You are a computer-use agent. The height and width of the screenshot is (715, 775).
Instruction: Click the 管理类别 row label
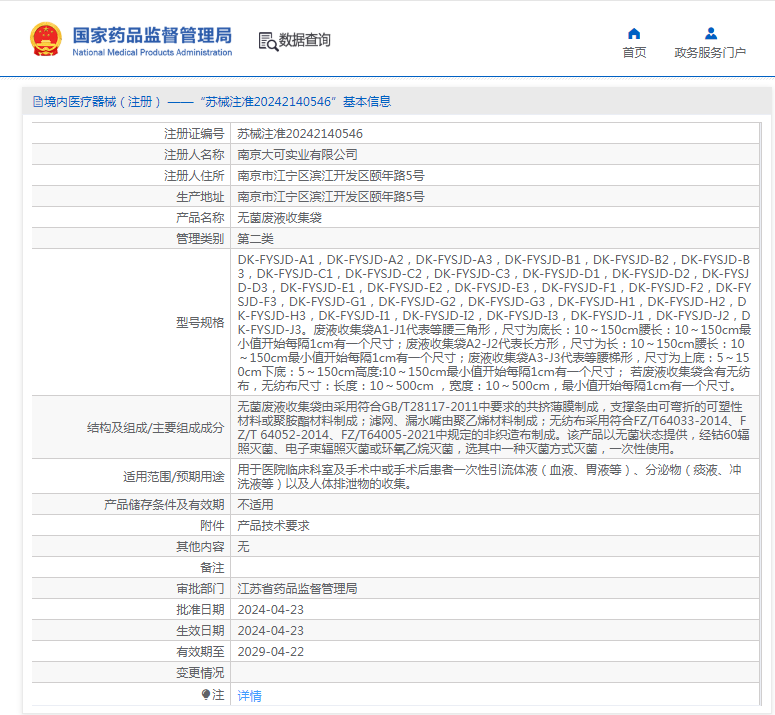coord(200,239)
